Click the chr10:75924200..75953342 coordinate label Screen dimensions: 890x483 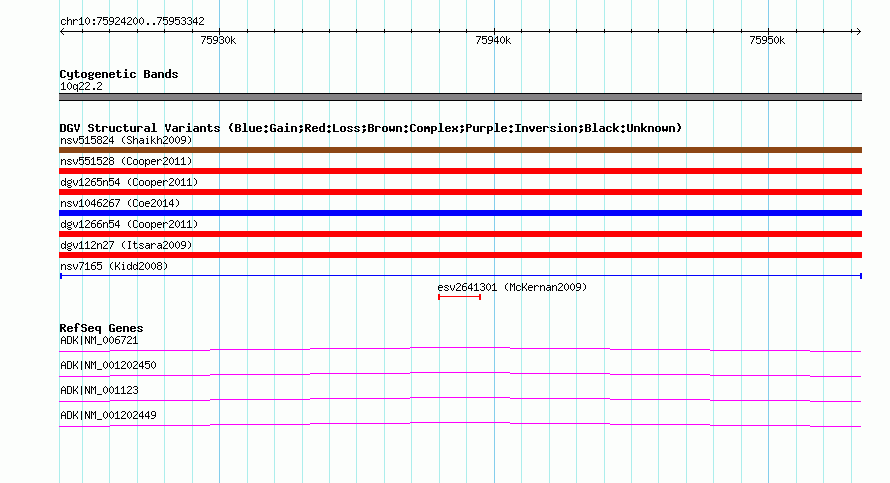[x=132, y=22]
